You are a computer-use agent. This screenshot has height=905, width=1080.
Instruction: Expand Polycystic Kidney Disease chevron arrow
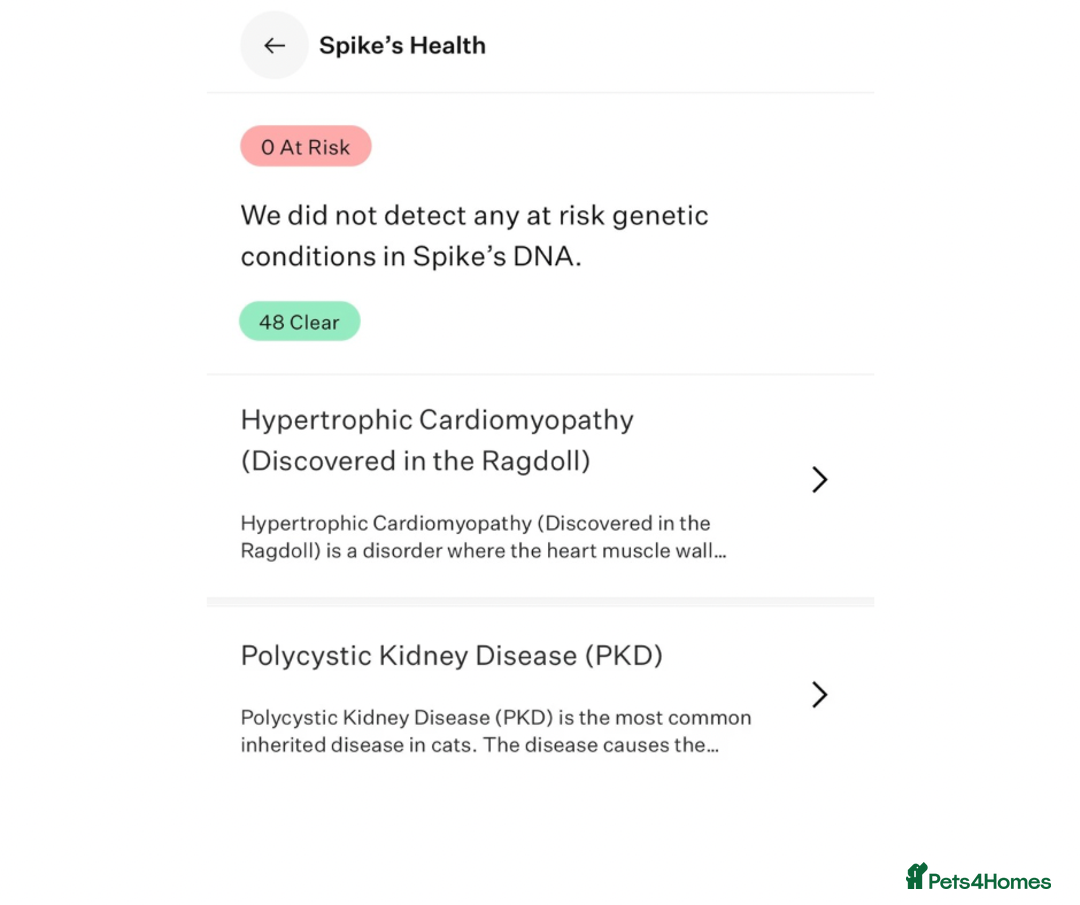[x=819, y=695]
